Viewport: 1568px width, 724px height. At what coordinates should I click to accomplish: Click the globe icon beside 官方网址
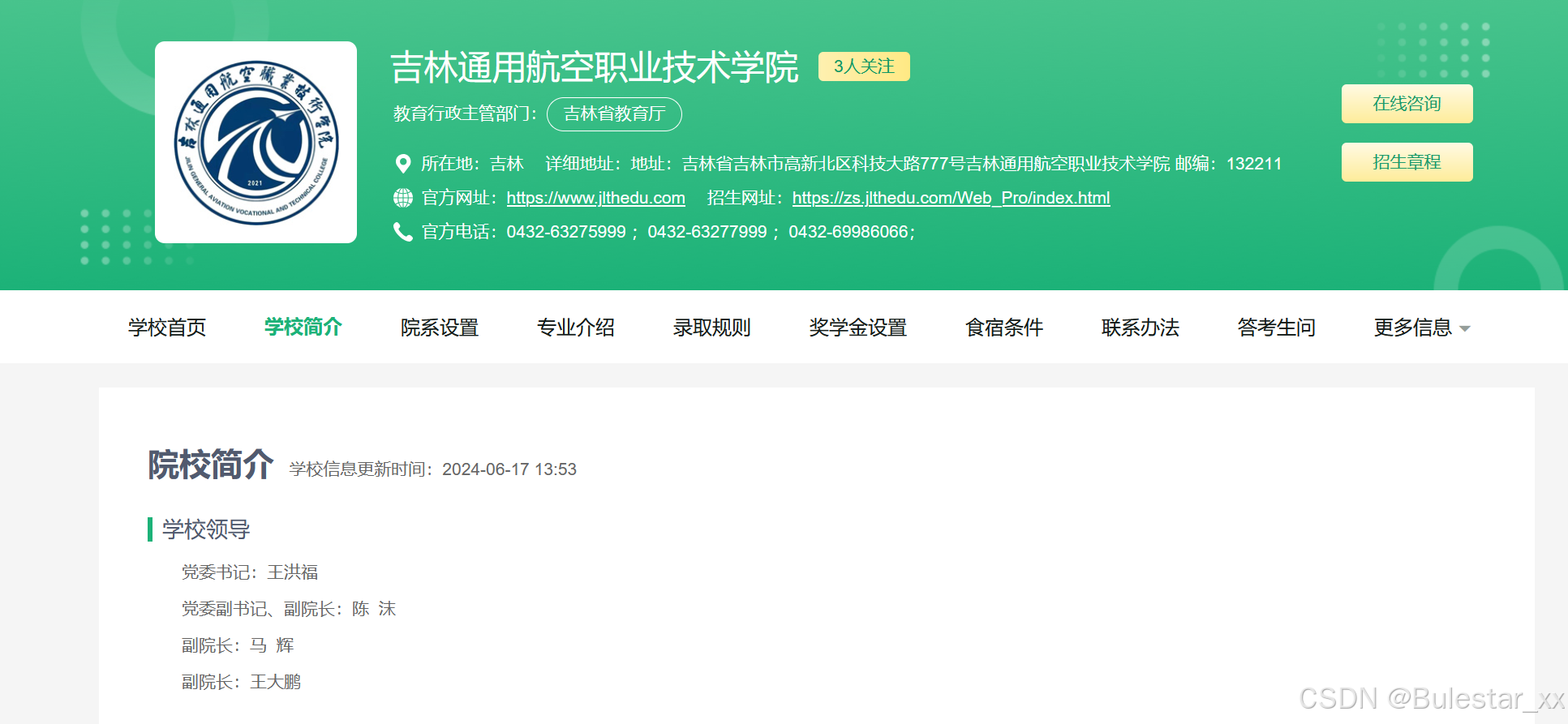click(403, 198)
